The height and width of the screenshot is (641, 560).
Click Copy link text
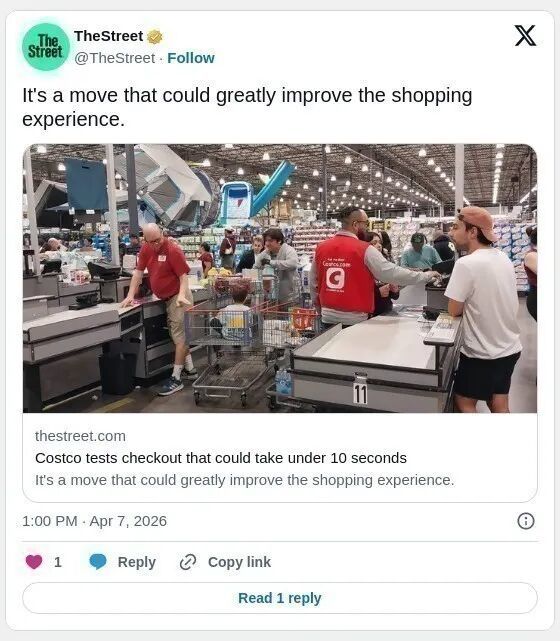(x=239, y=562)
